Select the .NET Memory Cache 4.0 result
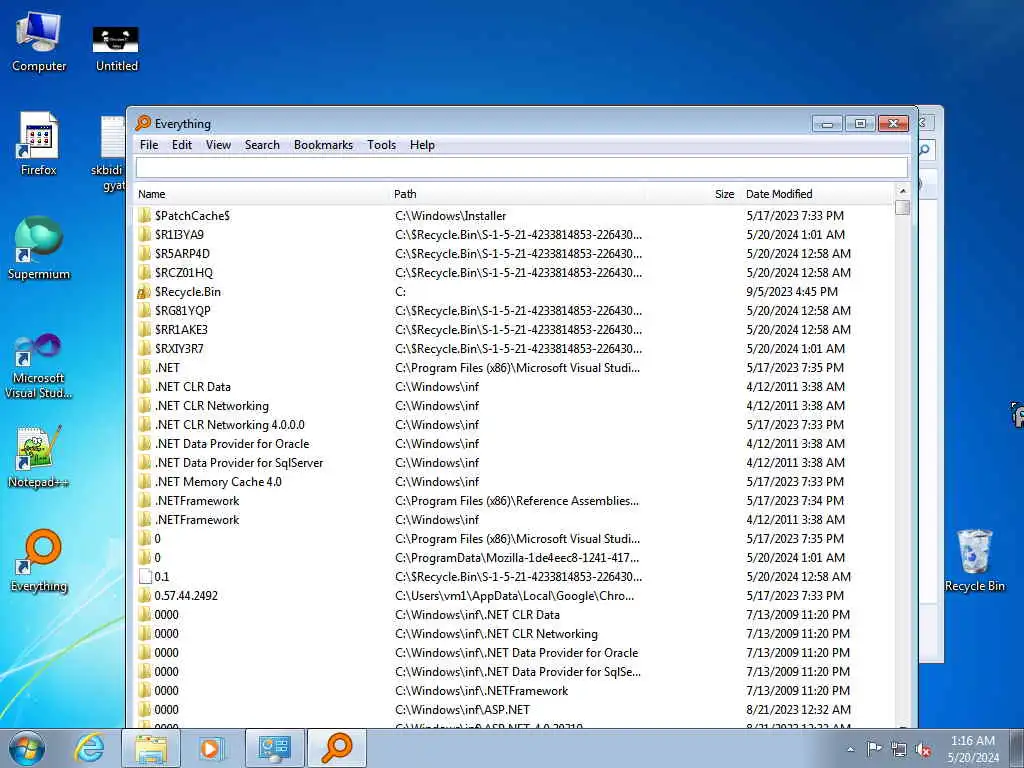This screenshot has width=1024, height=768. 218,481
